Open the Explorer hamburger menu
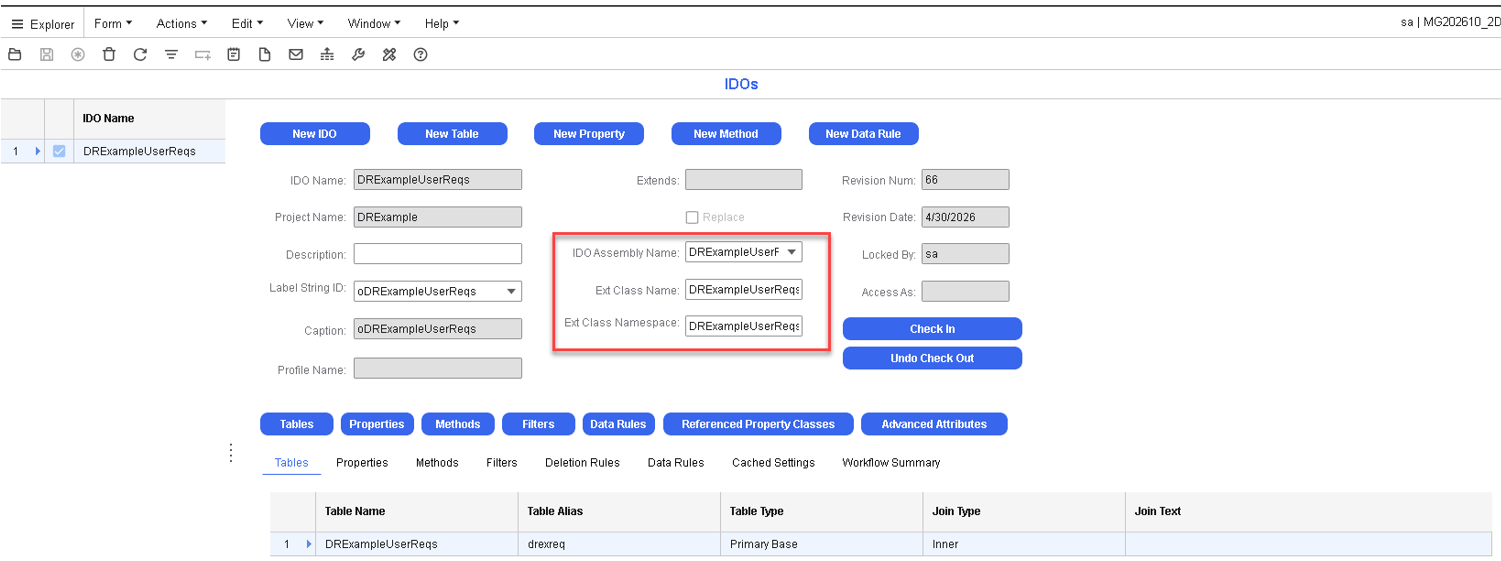This screenshot has width=1501, height=561. (43, 24)
